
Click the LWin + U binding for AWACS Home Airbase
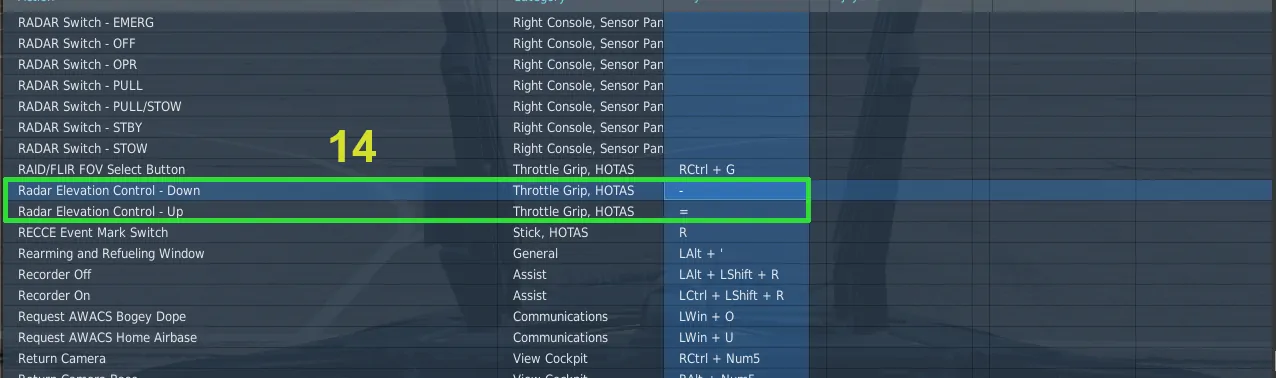tap(736, 337)
